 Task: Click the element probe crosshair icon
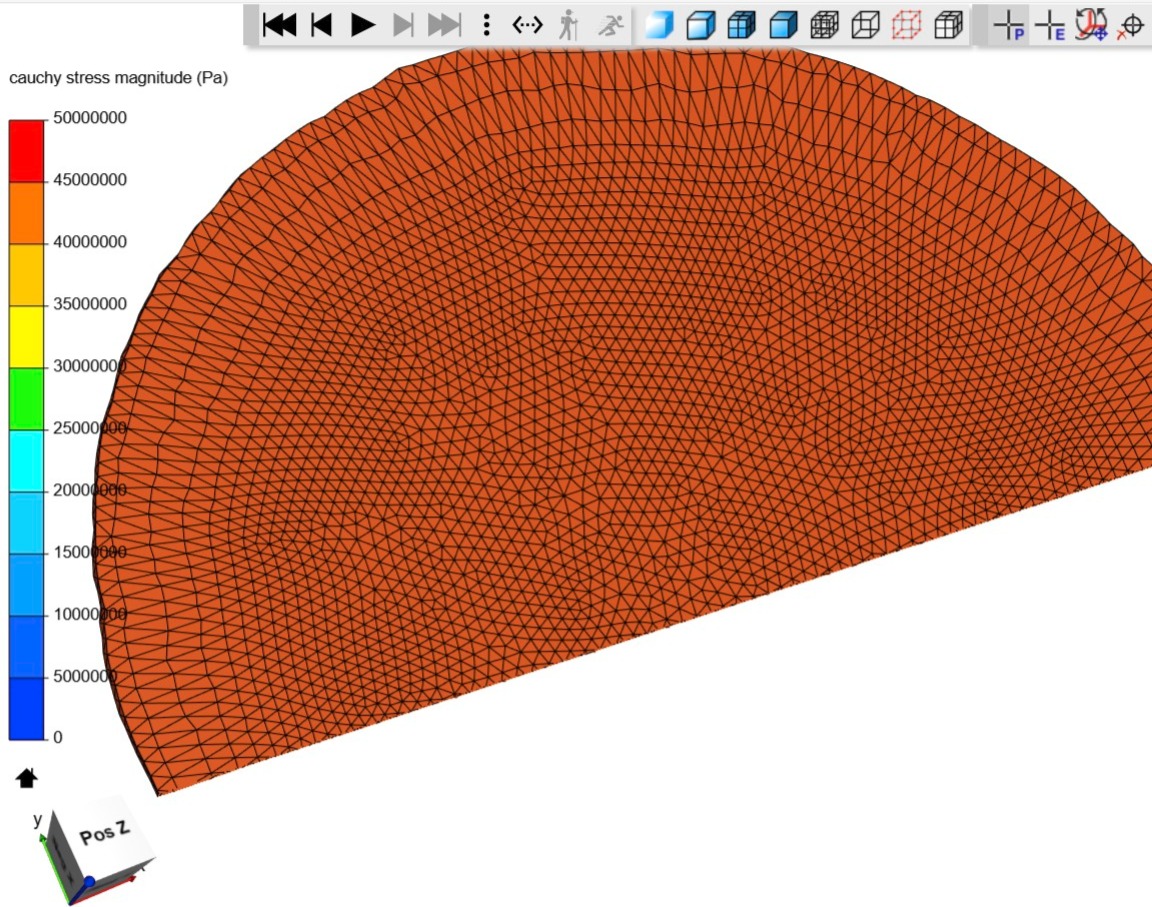coord(1050,25)
